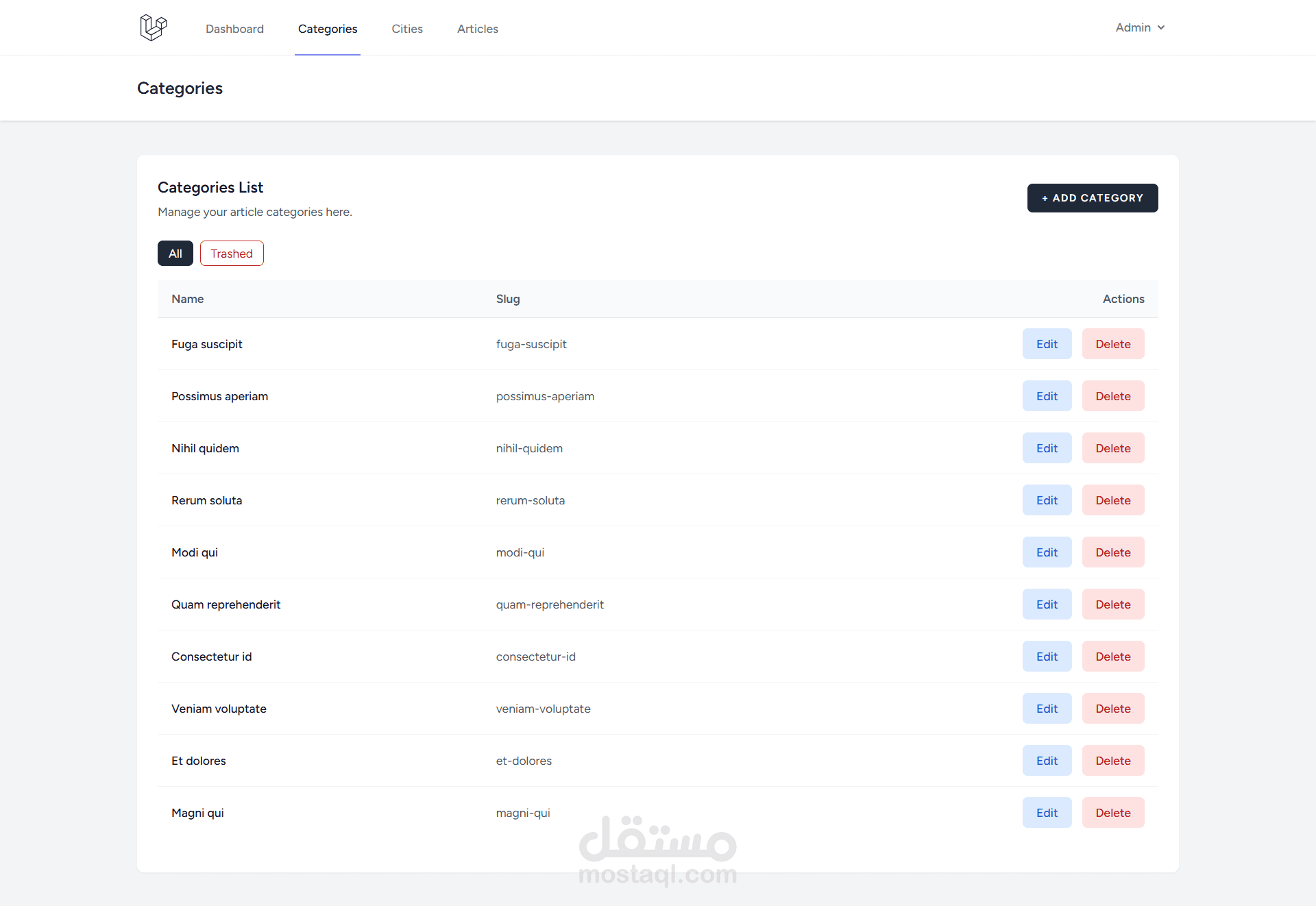Viewport: 1316px width, 906px height.
Task: Delete the Nihil quidem category
Action: point(1113,448)
